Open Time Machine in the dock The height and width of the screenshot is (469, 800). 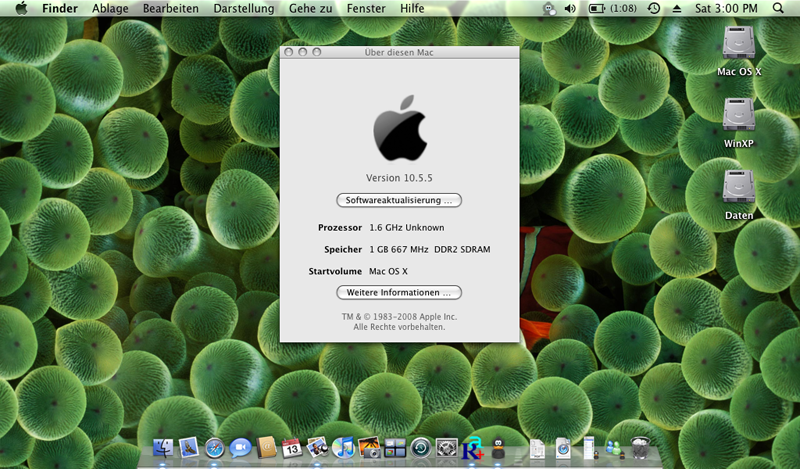click(421, 449)
